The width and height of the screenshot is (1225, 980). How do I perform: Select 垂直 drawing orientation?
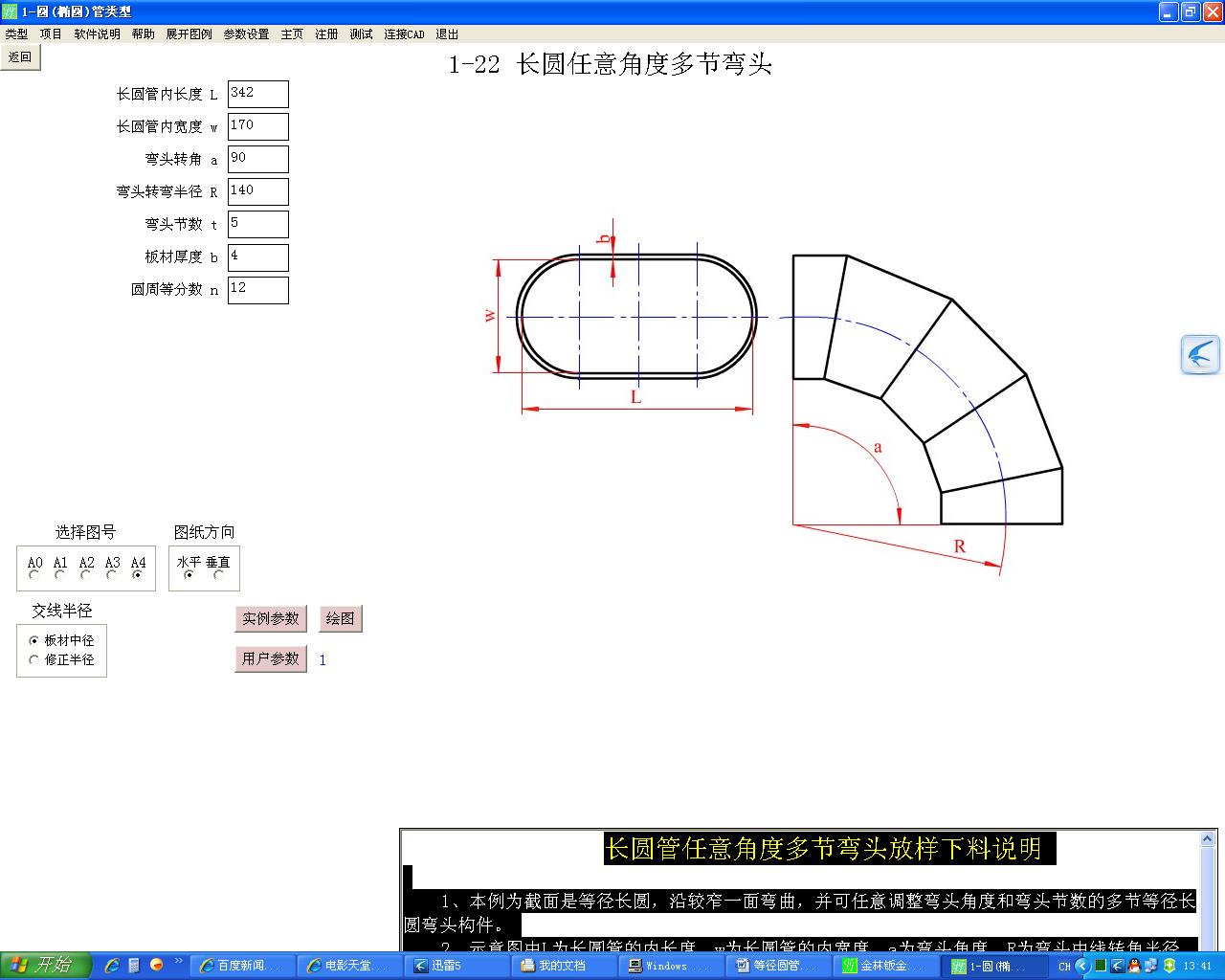pos(218,575)
